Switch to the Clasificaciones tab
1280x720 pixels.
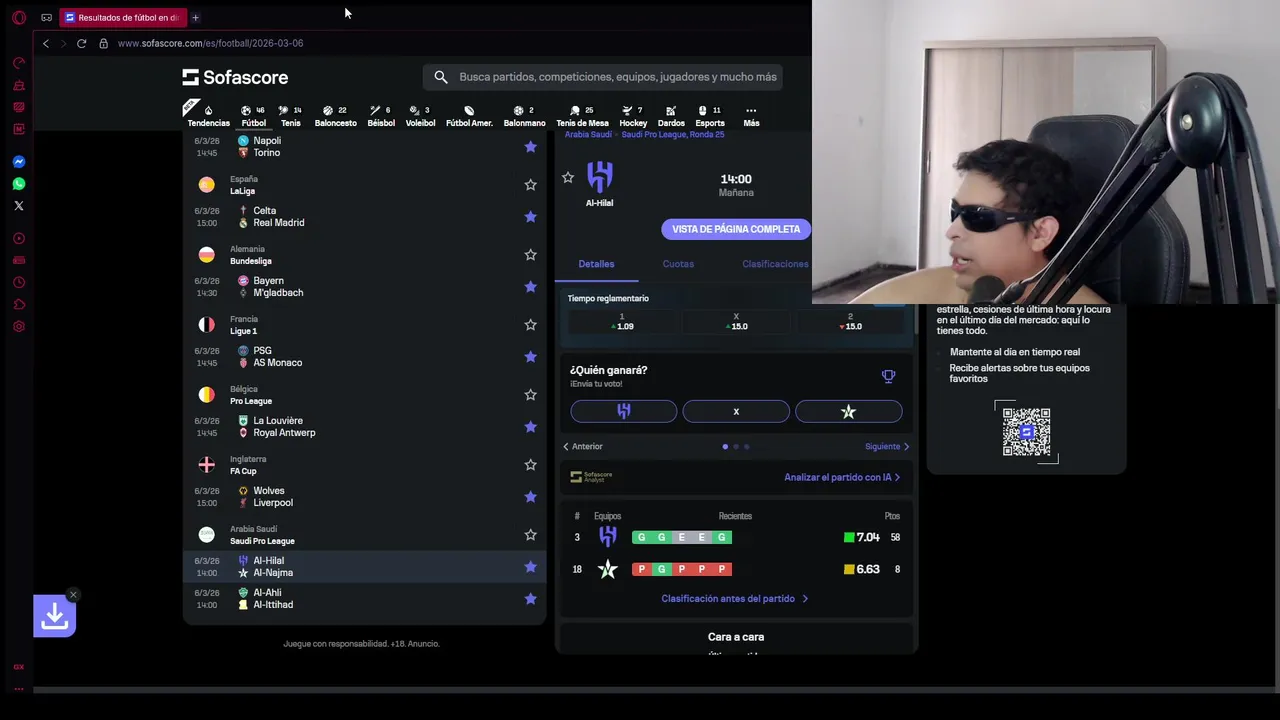pos(775,264)
